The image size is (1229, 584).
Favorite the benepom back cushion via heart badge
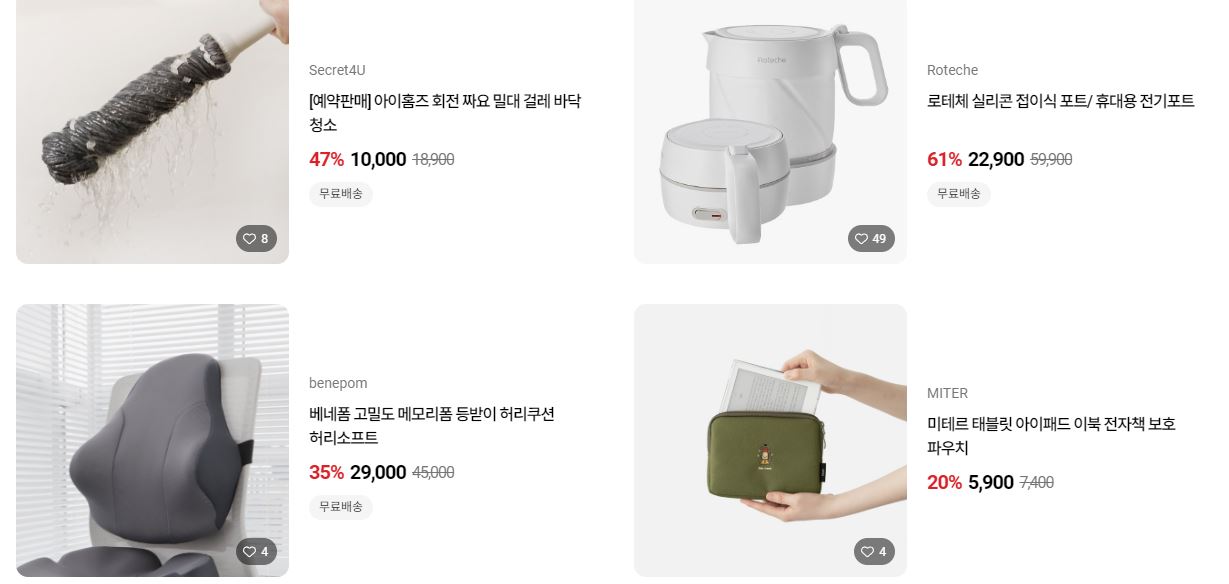pos(256,552)
